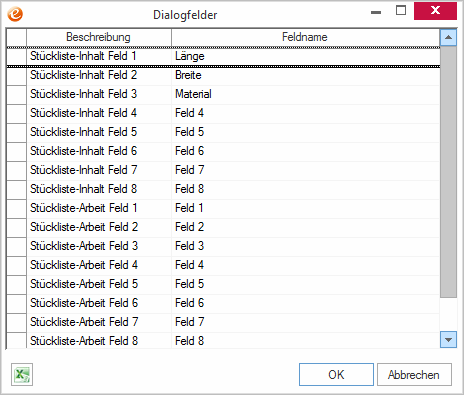Image resolution: width=464 pixels, height=395 pixels.
Task: Close the Dialogfelder dialog
Action: coord(435,11)
